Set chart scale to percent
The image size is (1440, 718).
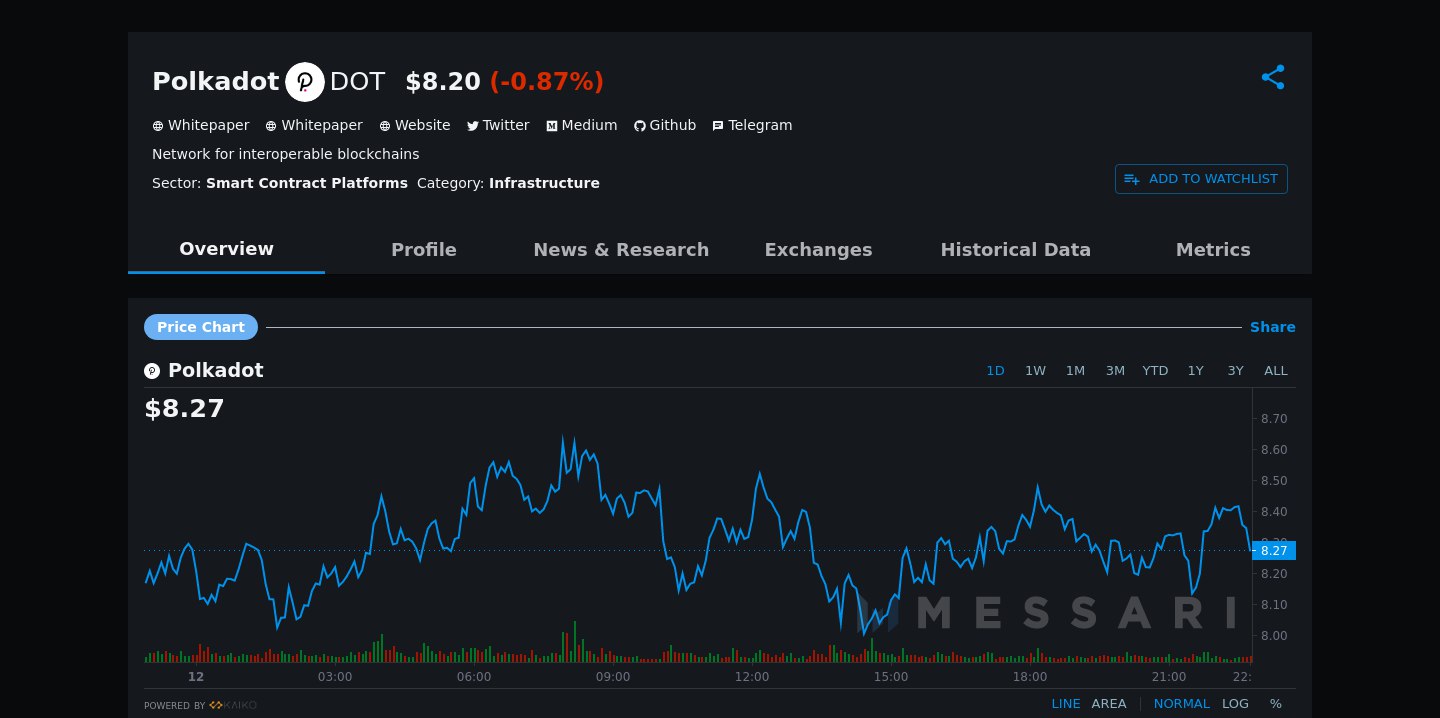(1276, 704)
